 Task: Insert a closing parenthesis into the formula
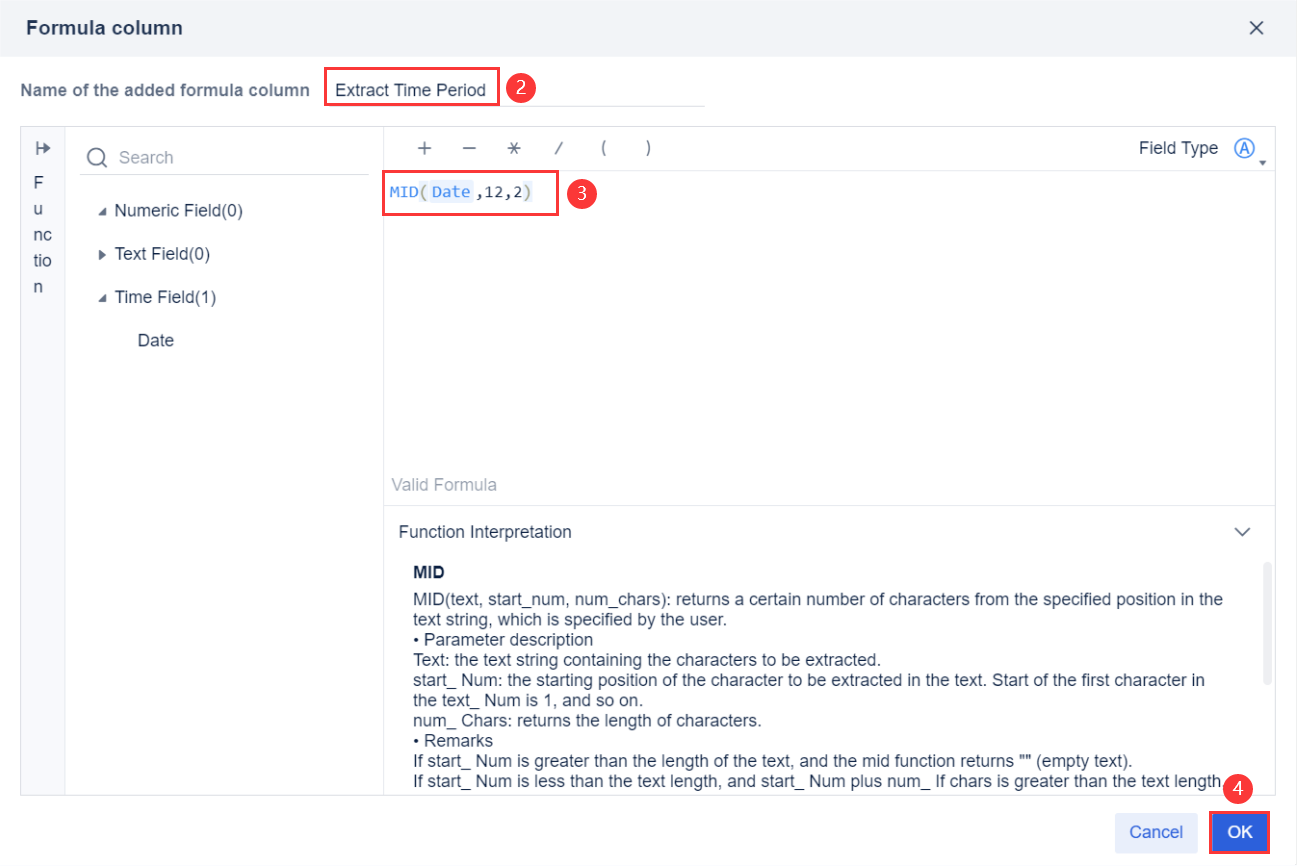click(648, 148)
